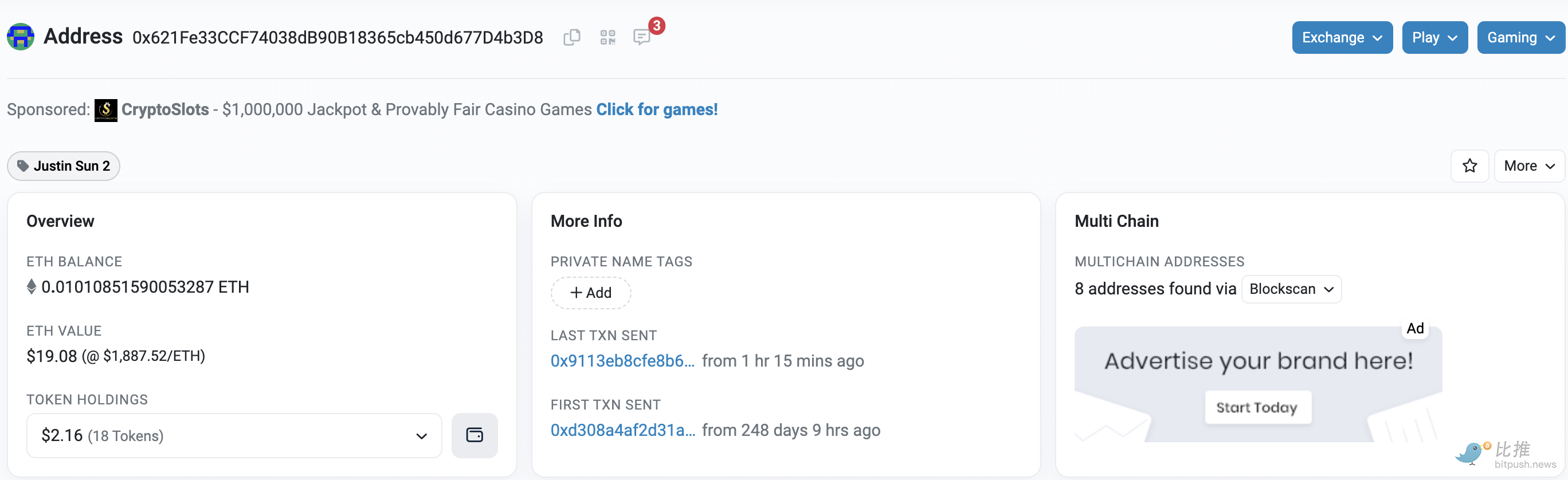This screenshot has width=1568, height=480.
Task: Open the last sent transaction 0x9113eb8cfe8b6
Action: coord(622,361)
